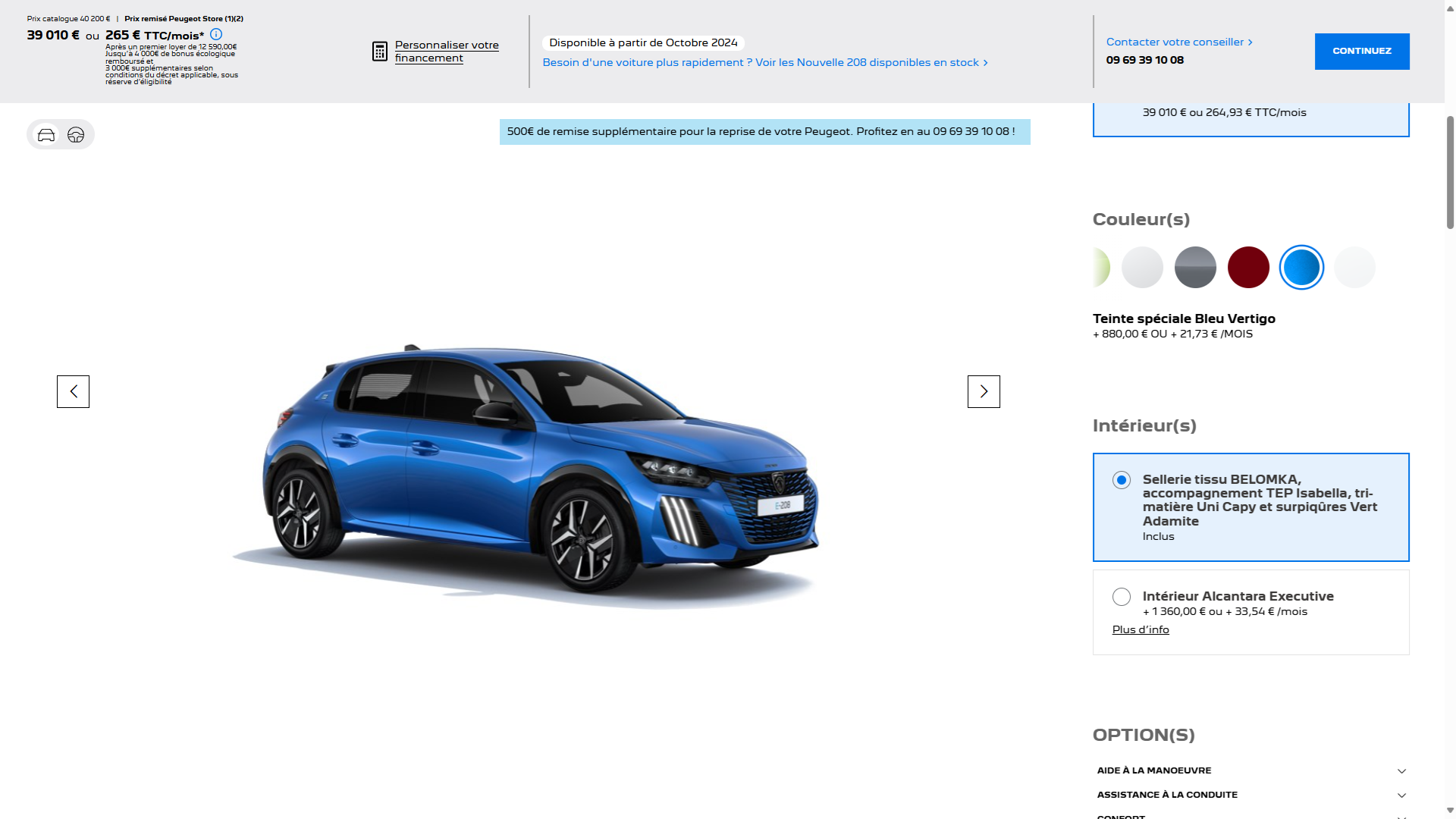1456x819 pixels.
Task: Select Intérieur Alcantara Executive option
Action: pyautogui.click(x=1122, y=597)
